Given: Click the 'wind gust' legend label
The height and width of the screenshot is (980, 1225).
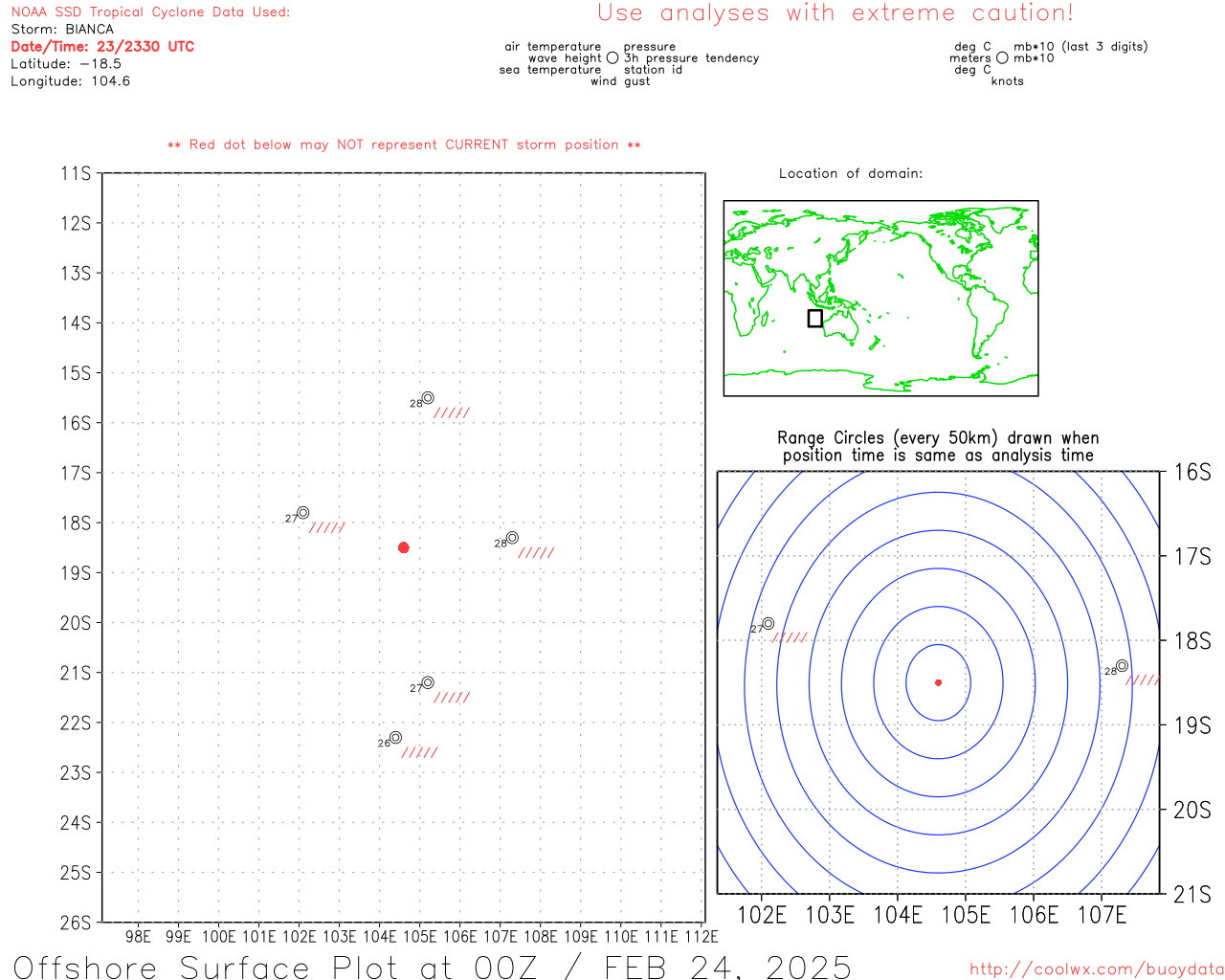Looking at the screenshot, I should tap(620, 81).
